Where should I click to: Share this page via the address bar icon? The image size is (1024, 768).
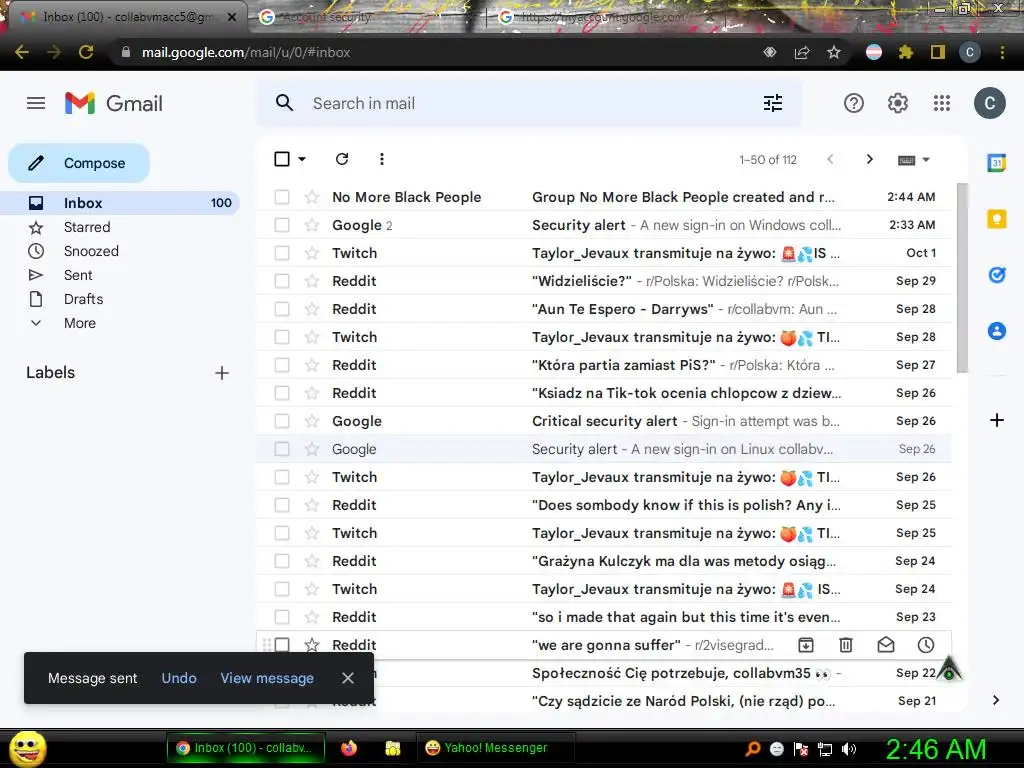coord(802,52)
